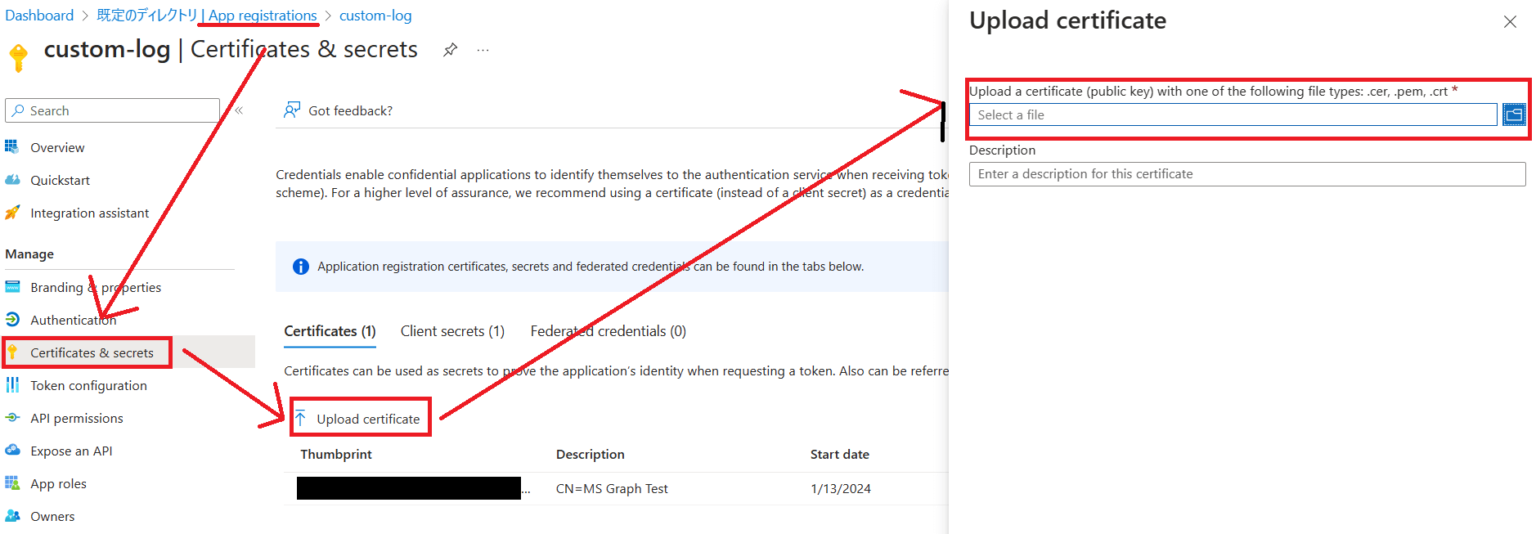Click the App roles icon
1536x534 pixels.
pyautogui.click(x=12, y=484)
